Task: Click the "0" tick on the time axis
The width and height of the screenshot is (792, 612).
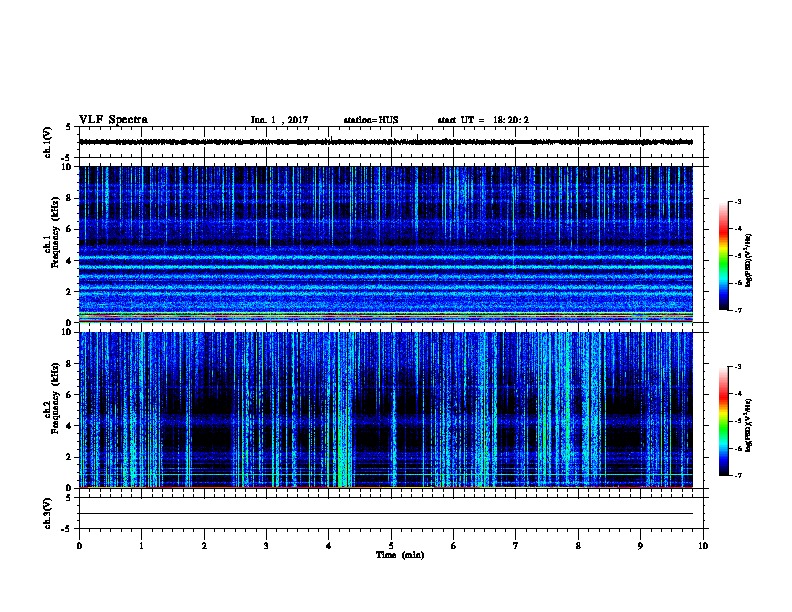Action: tap(79, 546)
